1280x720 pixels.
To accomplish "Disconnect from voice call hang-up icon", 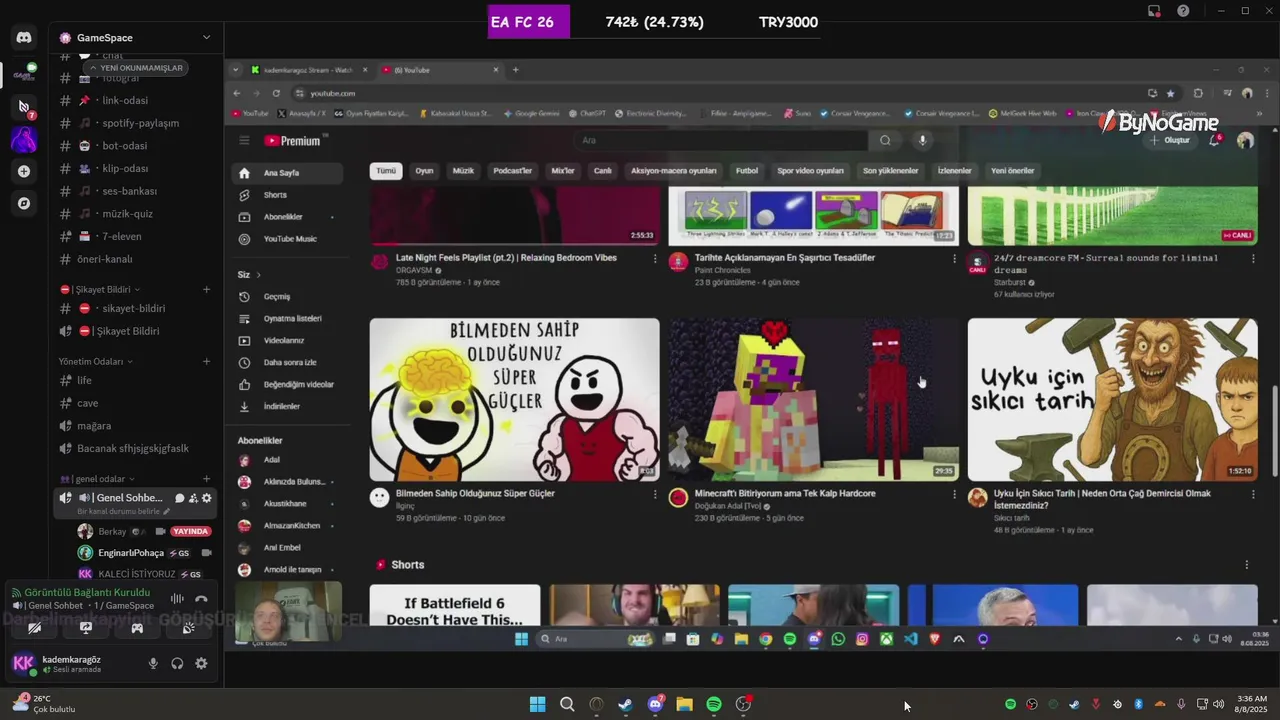I will pos(201,599).
